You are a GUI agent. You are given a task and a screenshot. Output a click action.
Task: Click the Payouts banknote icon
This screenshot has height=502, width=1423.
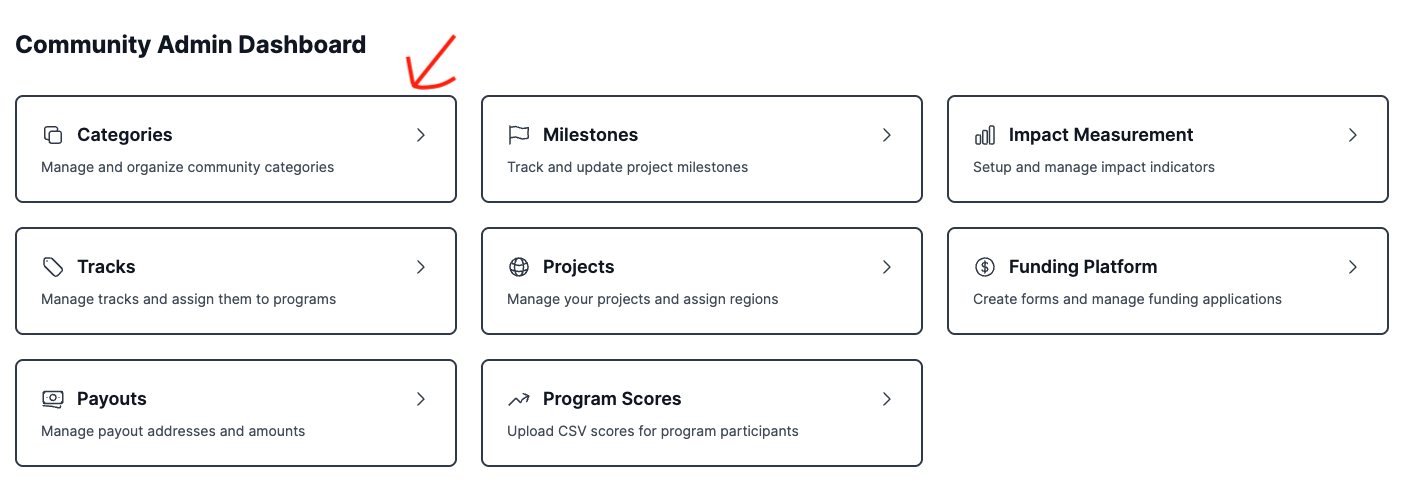pos(53,399)
